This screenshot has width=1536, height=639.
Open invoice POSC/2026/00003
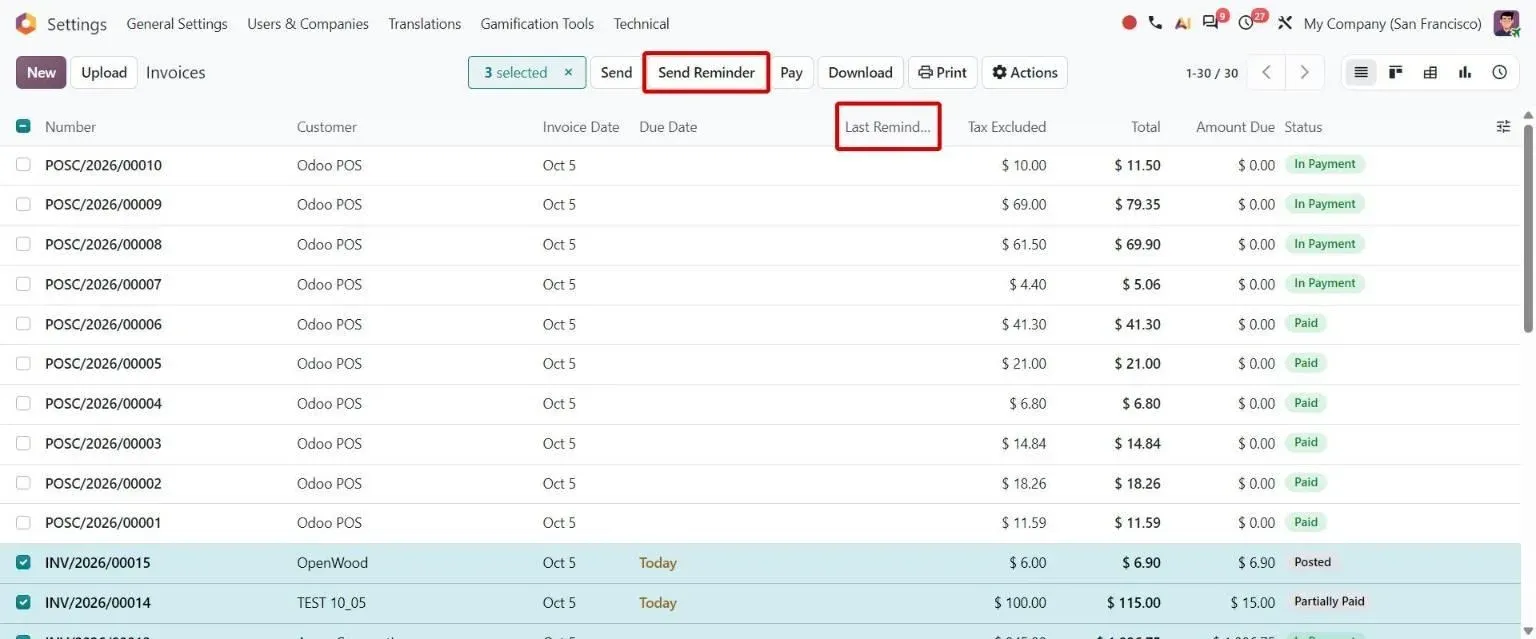[103, 443]
